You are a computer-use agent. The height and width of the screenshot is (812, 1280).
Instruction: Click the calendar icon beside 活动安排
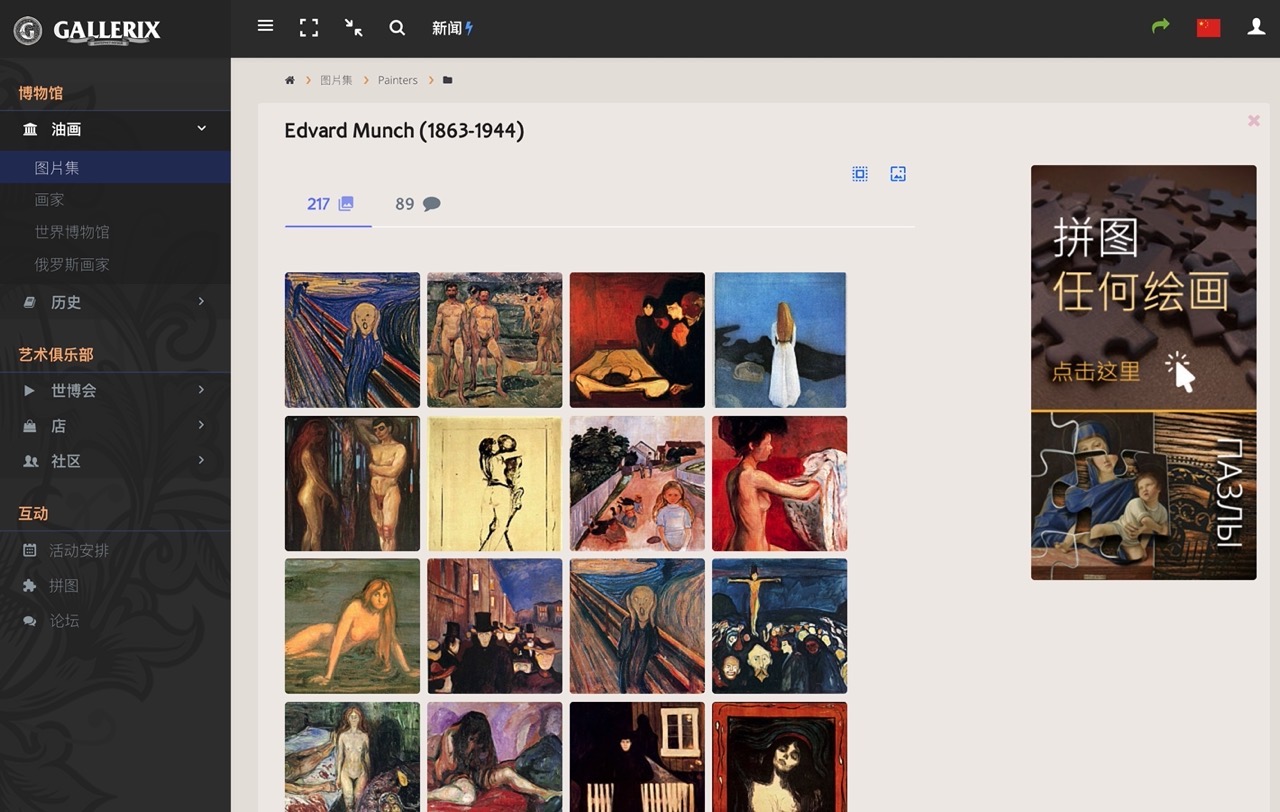[x=30, y=550]
